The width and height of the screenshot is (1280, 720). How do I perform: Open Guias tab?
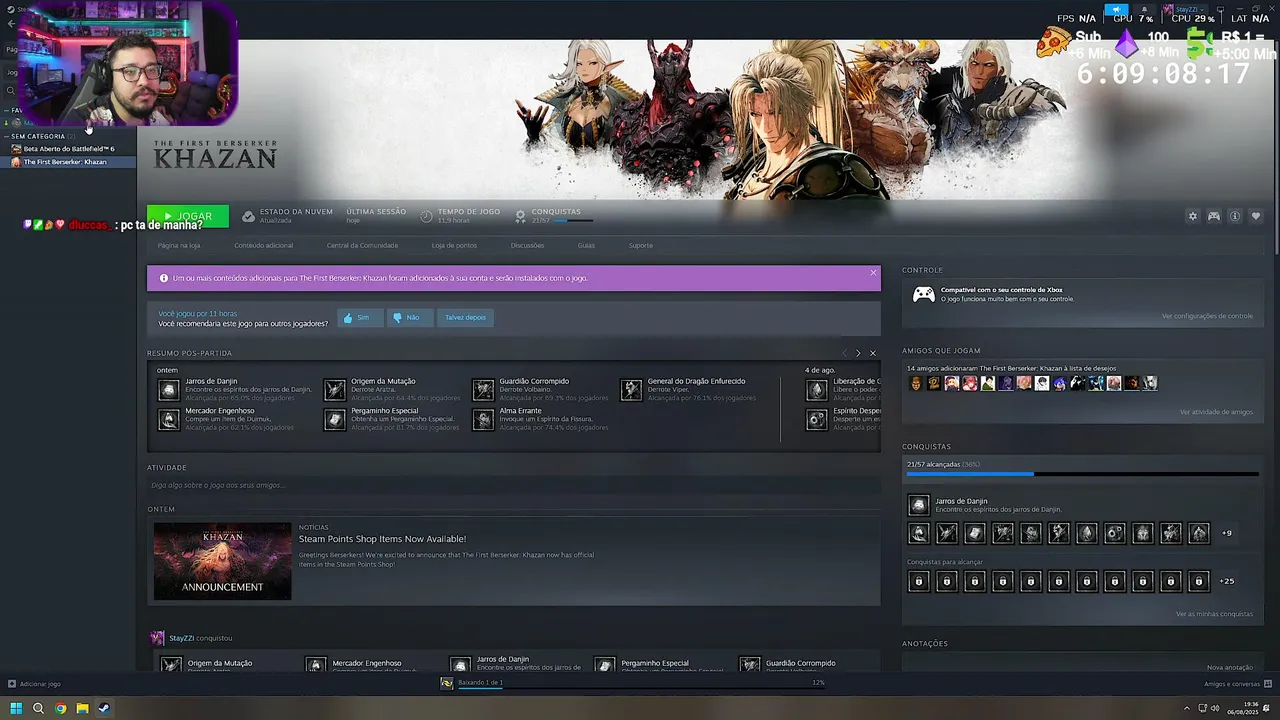click(x=586, y=245)
